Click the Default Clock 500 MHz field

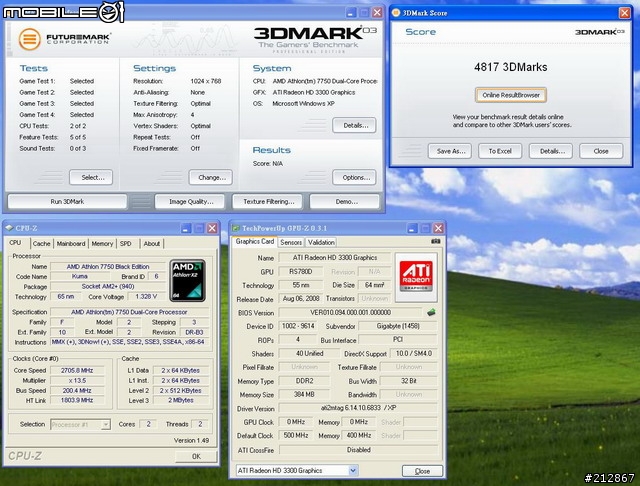pos(296,435)
